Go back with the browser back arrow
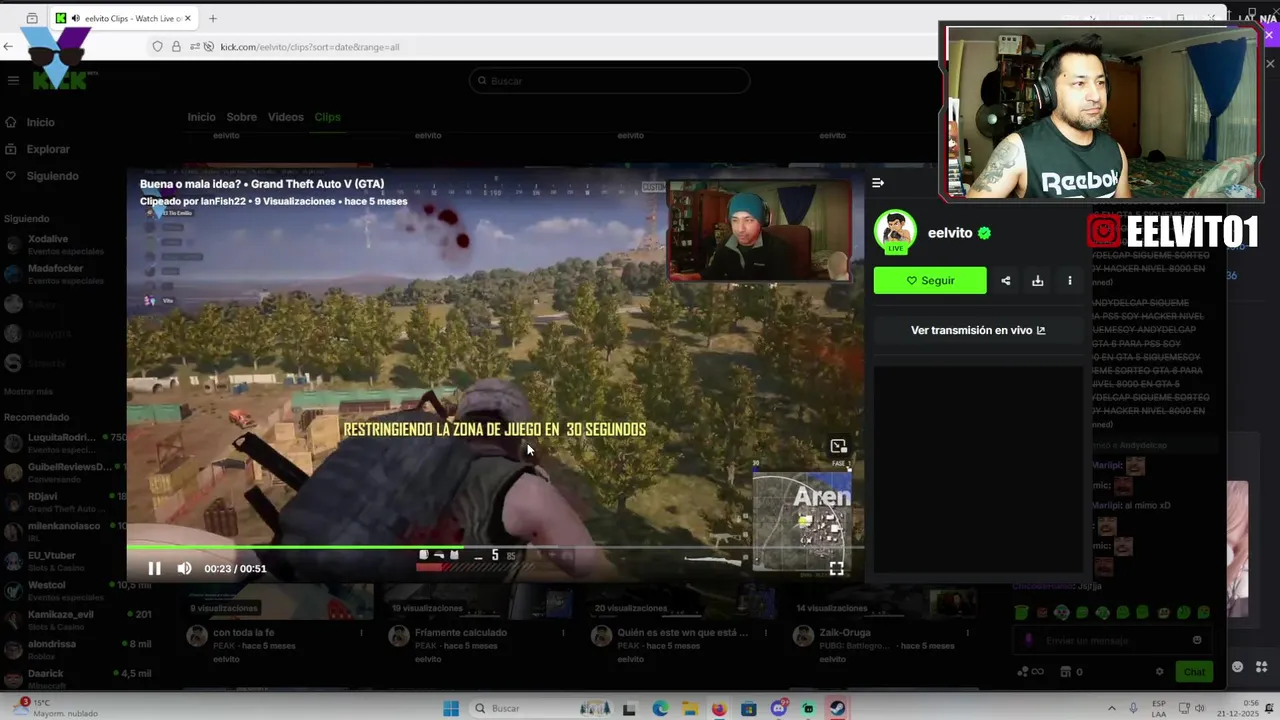Image resolution: width=1280 pixels, height=720 pixels. (x=9, y=47)
